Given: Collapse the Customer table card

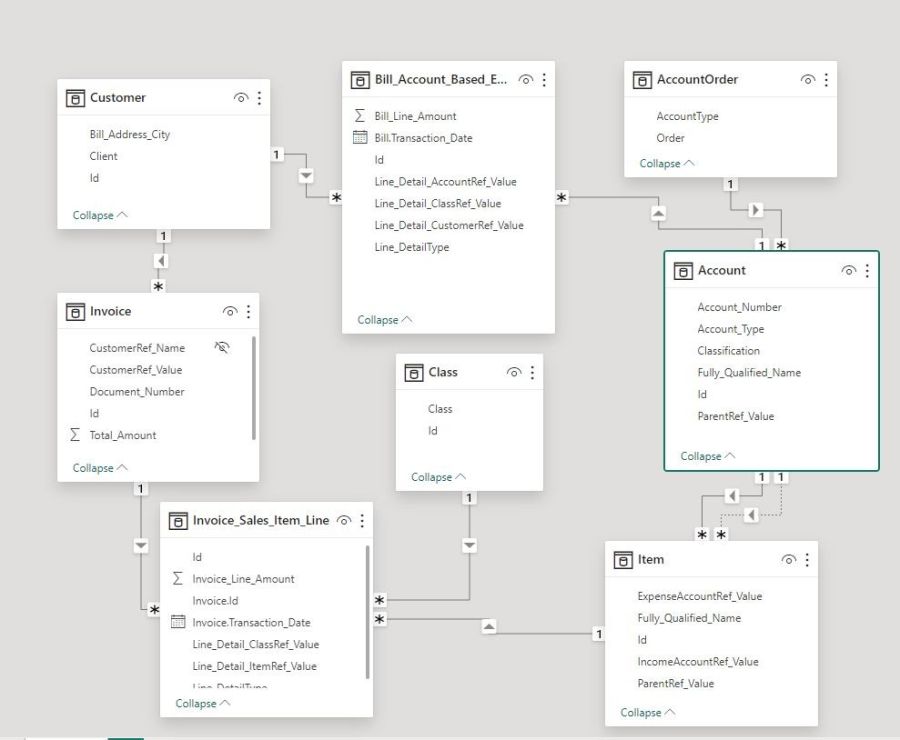Looking at the screenshot, I should [100, 215].
